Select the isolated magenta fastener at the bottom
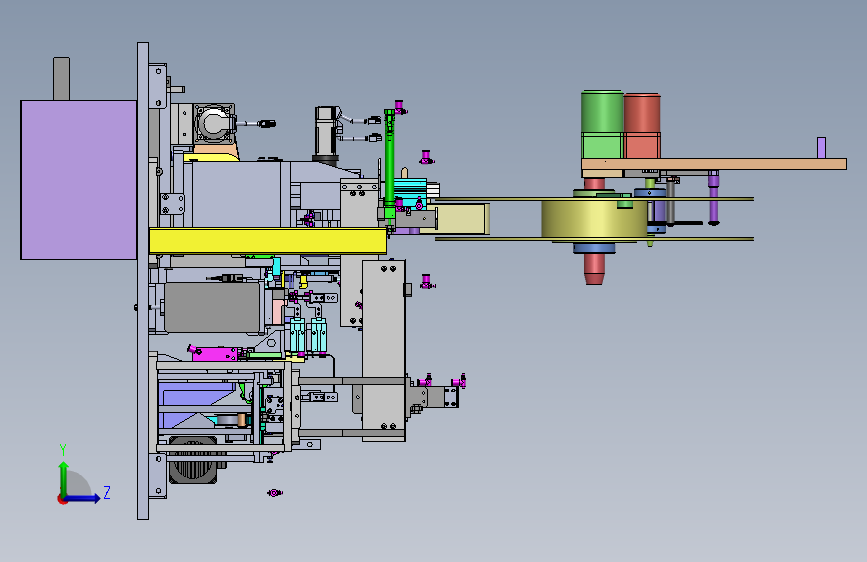Image resolution: width=867 pixels, height=562 pixels. point(274,492)
